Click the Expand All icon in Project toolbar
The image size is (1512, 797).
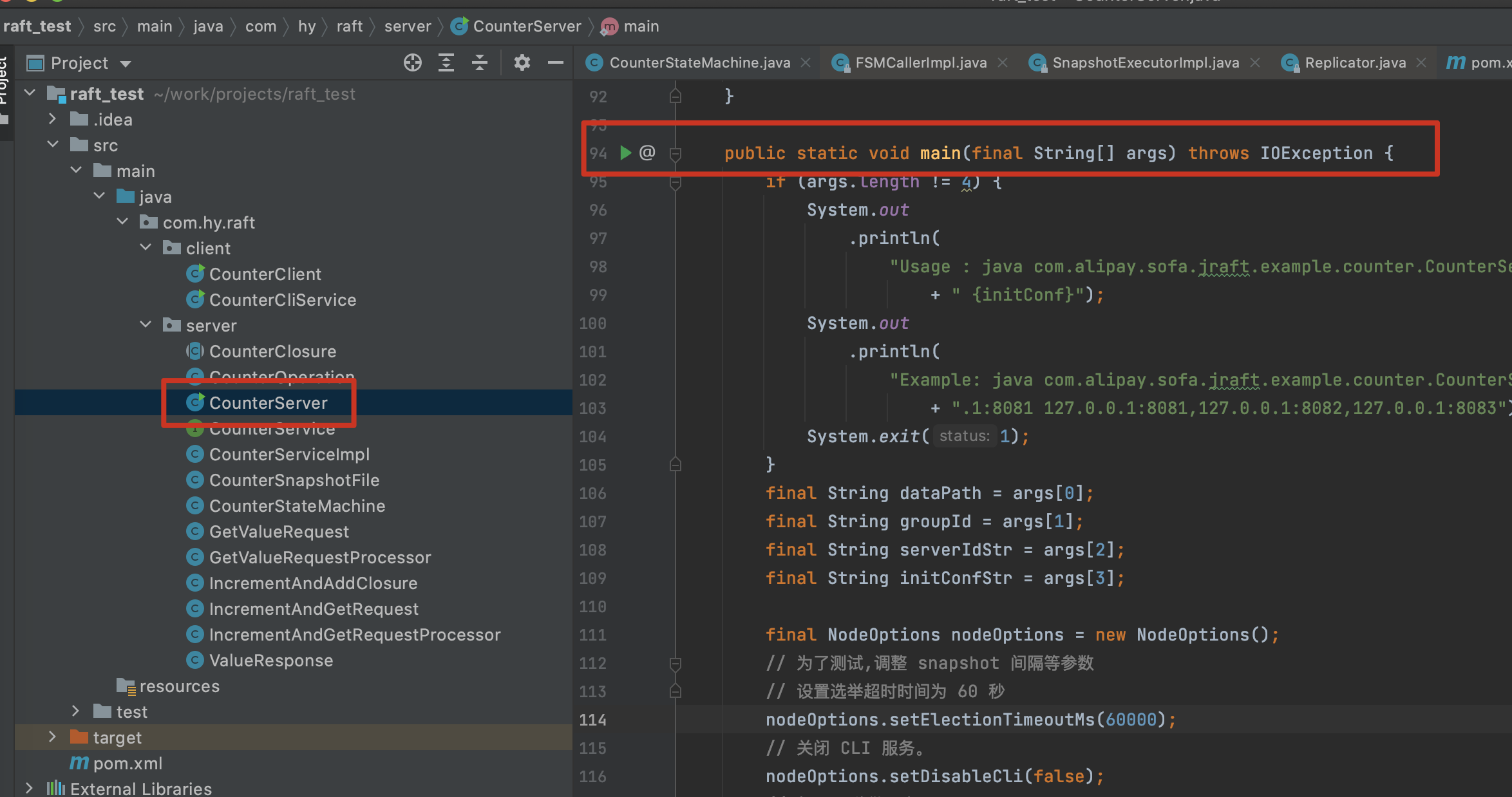446,62
